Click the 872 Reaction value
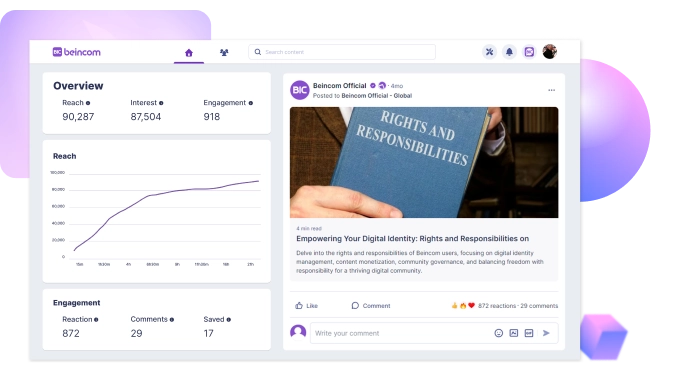The height and width of the screenshot is (387, 673). point(71,333)
